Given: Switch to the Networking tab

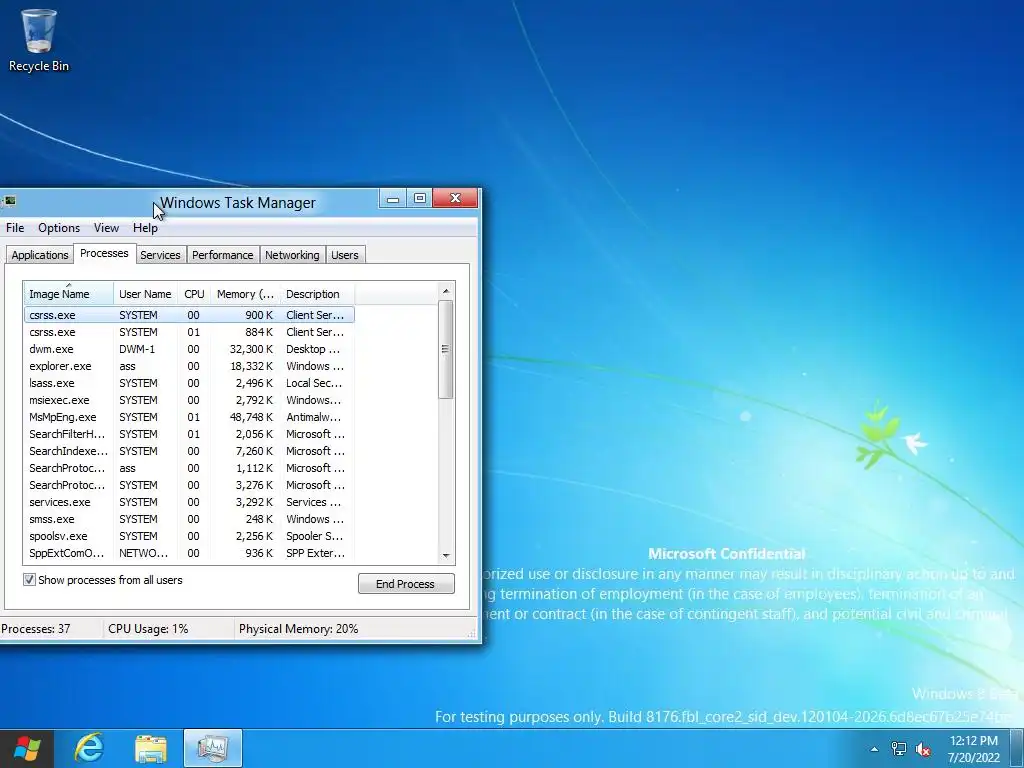Looking at the screenshot, I should 293,255.
